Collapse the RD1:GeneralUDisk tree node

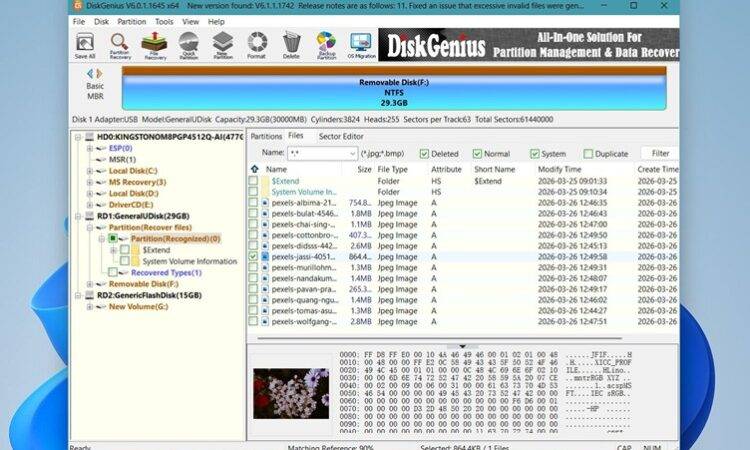click(78, 216)
